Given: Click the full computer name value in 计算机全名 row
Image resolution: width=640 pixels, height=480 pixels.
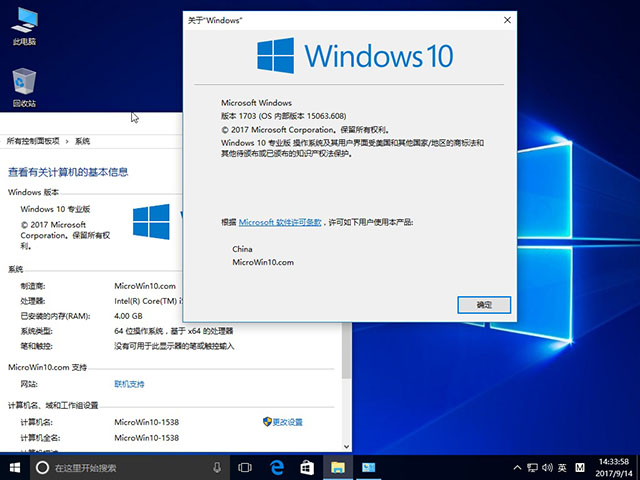Looking at the screenshot, I should 147,438.
